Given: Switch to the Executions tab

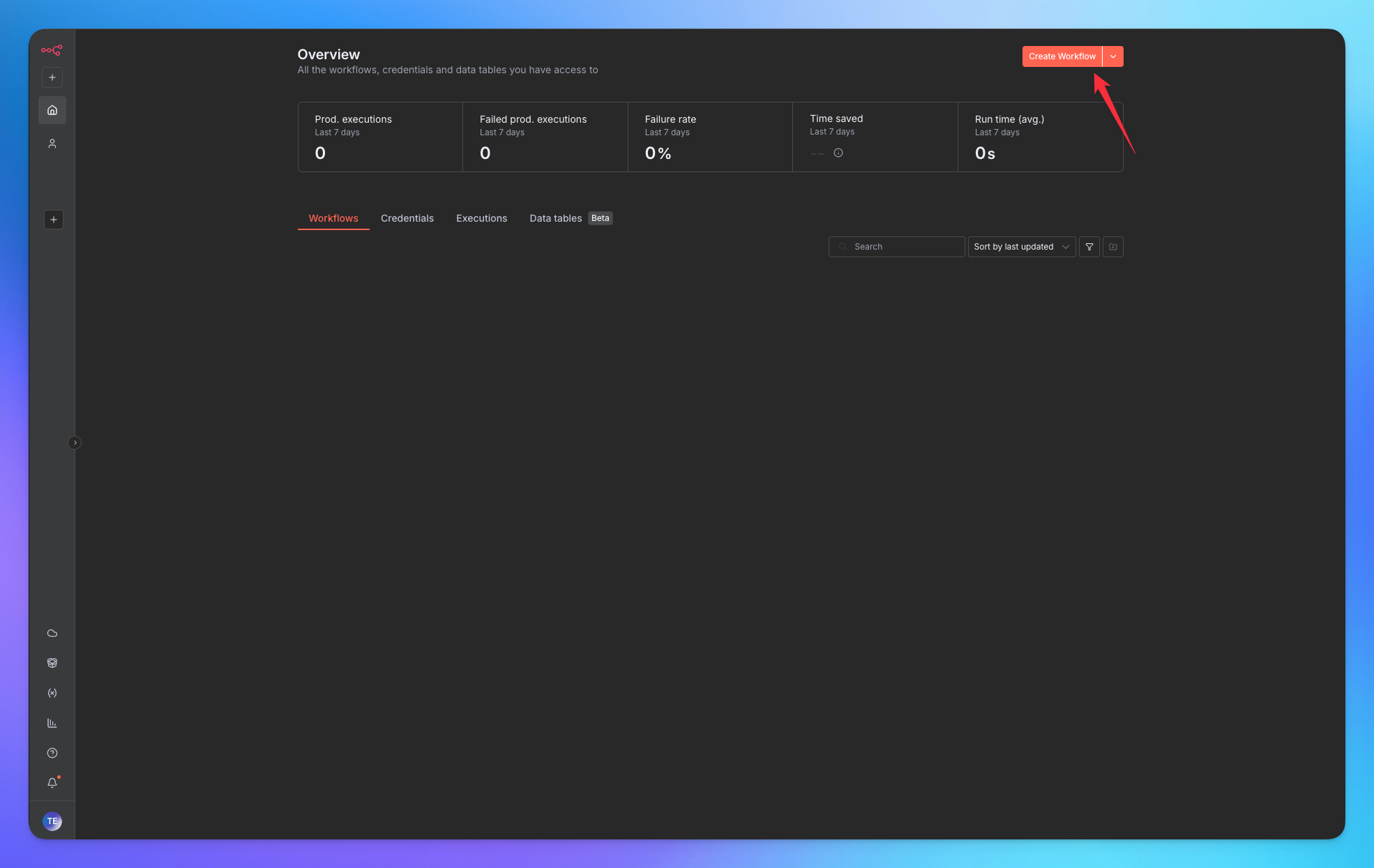Looking at the screenshot, I should [x=481, y=218].
